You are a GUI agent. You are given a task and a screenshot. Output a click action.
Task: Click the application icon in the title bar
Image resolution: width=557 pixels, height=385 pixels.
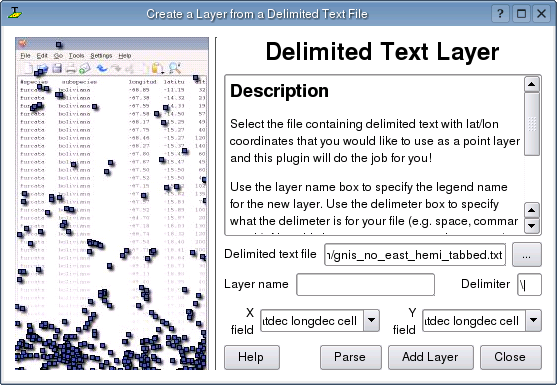coord(15,13)
